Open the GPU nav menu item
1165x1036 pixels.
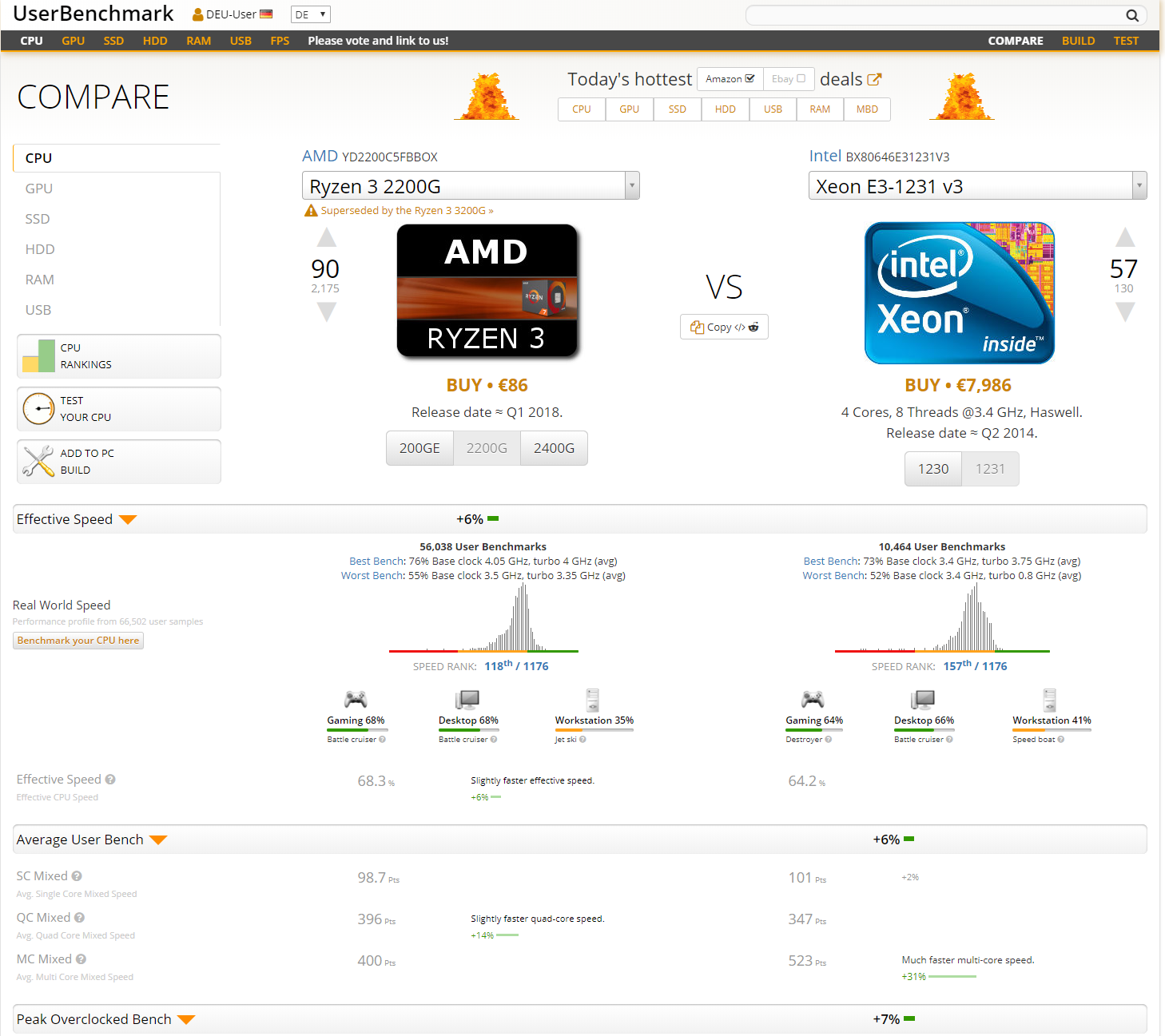(73, 41)
